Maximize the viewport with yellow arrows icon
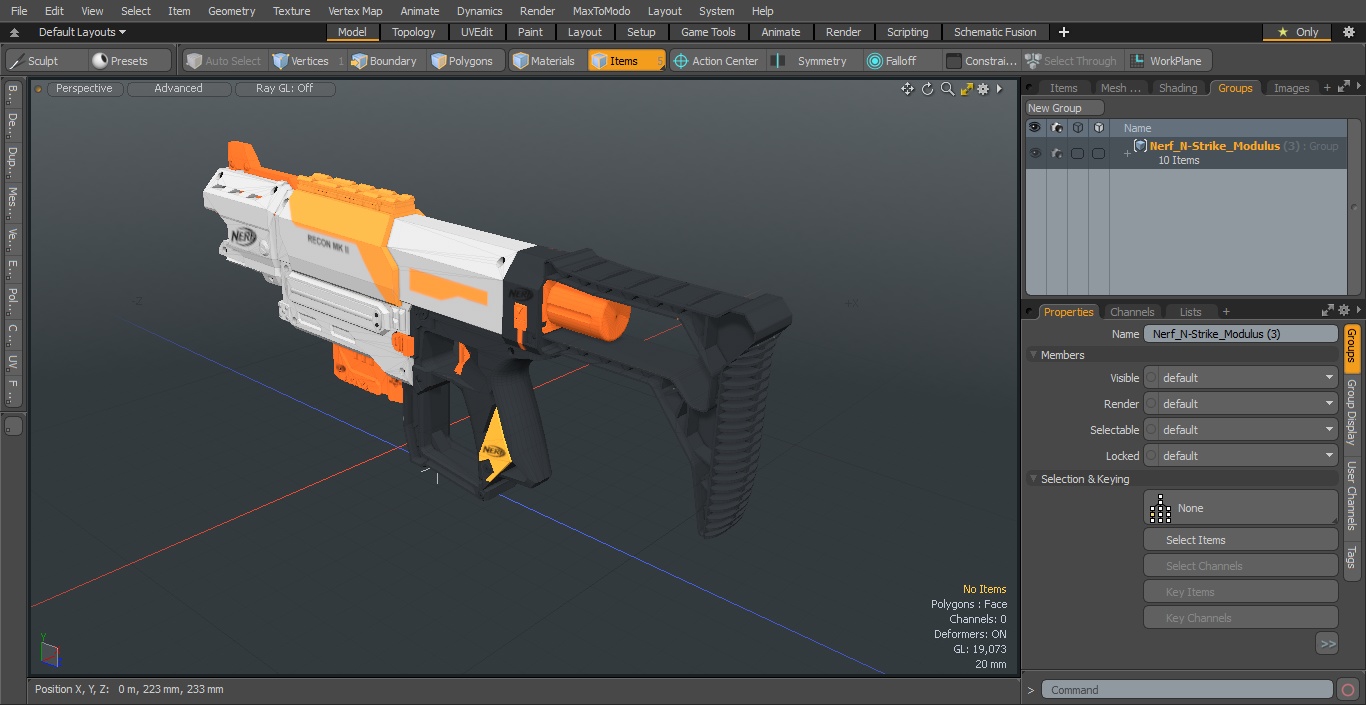 (966, 89)
